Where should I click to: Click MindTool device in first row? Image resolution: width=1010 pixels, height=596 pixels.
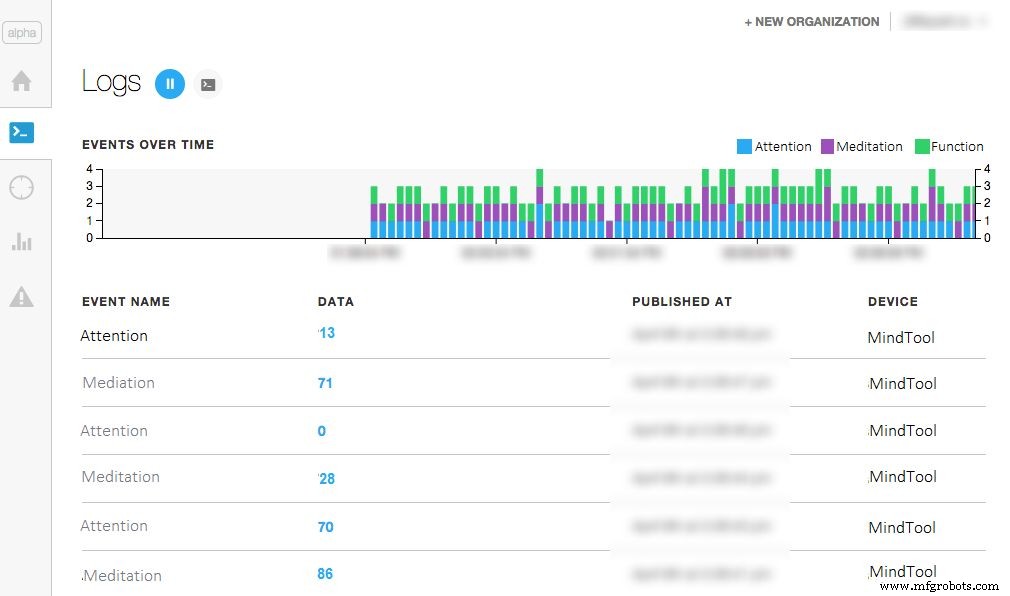pyautogui.click(x=901, y=338)
